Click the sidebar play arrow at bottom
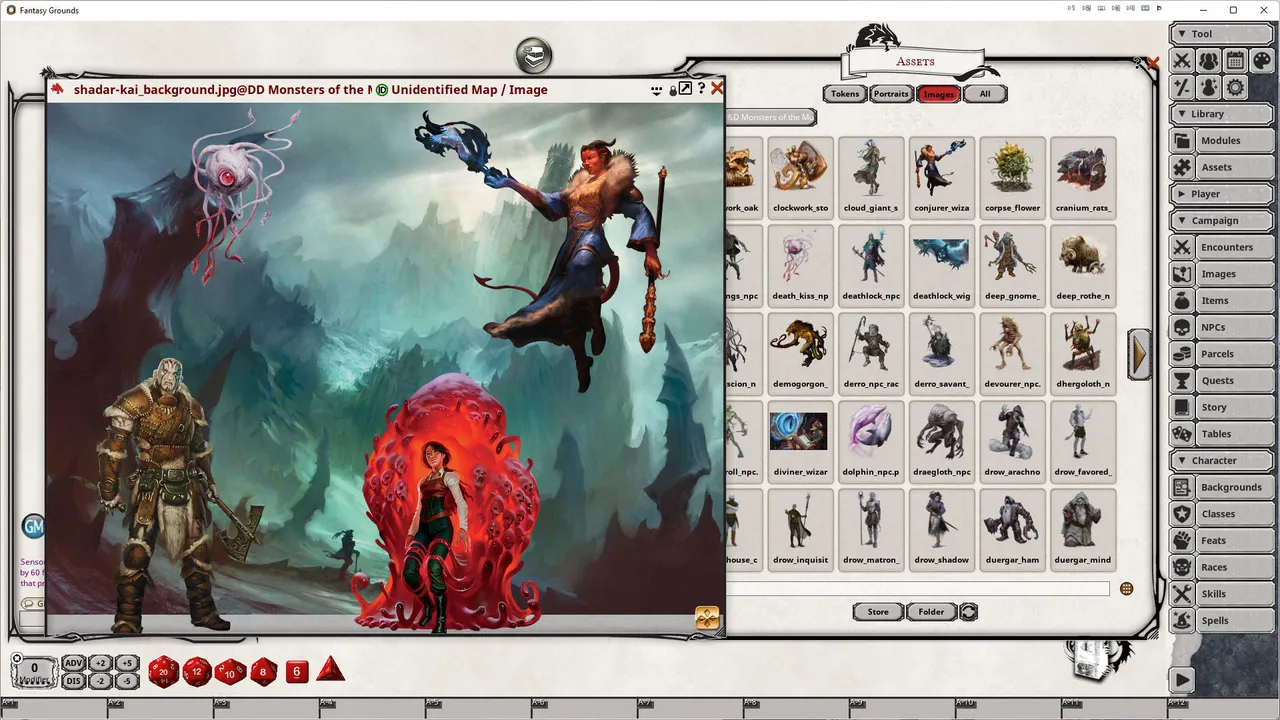The height and width of the screenshot is (720, 1280). tap(1182, 680)
